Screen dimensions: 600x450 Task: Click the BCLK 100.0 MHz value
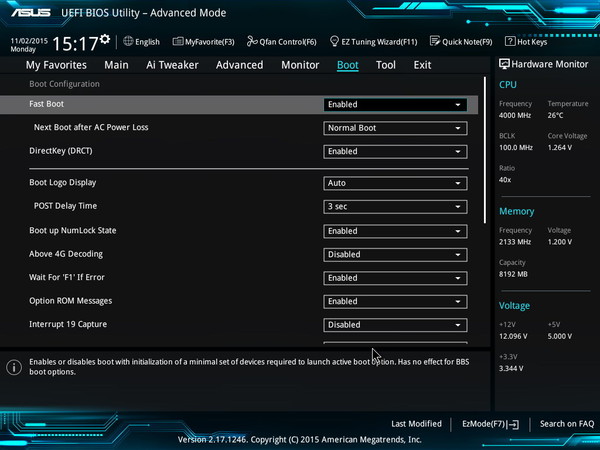coord(516,147)
